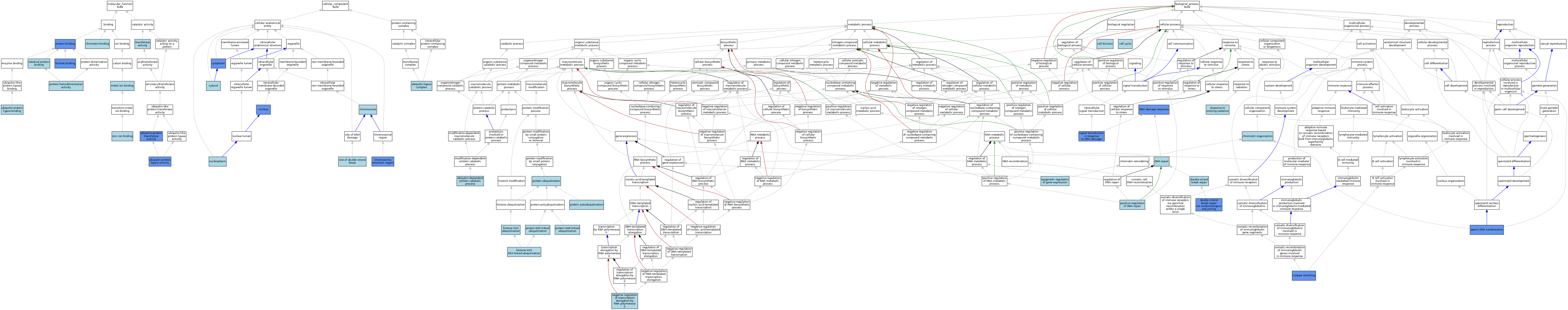This screenshot has height=310, width=1568.
Task: Select 'chromosome, telomeric region' node
Action: pos(383,162)
